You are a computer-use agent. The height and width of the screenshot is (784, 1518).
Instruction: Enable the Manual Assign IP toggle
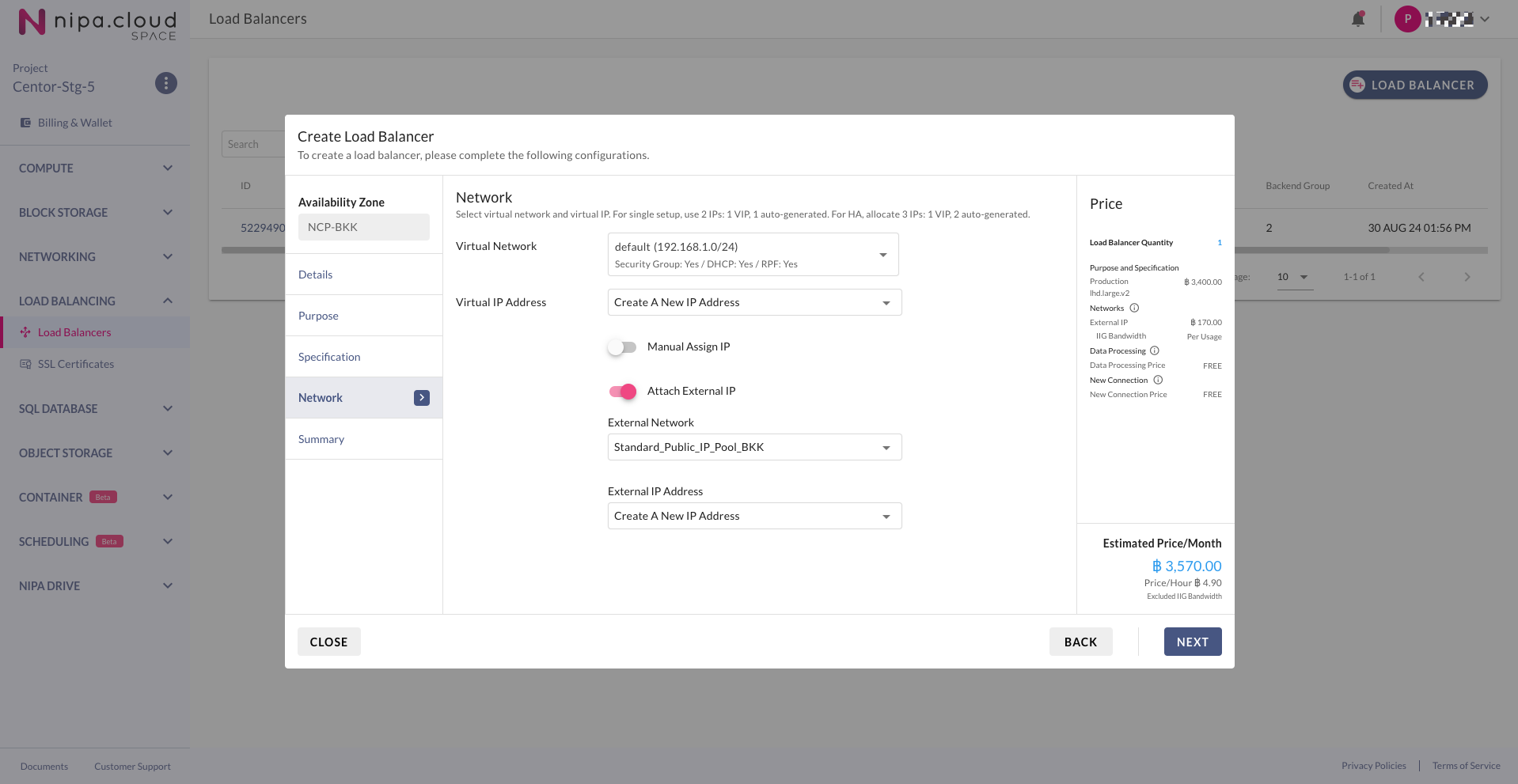pos(622,347)
